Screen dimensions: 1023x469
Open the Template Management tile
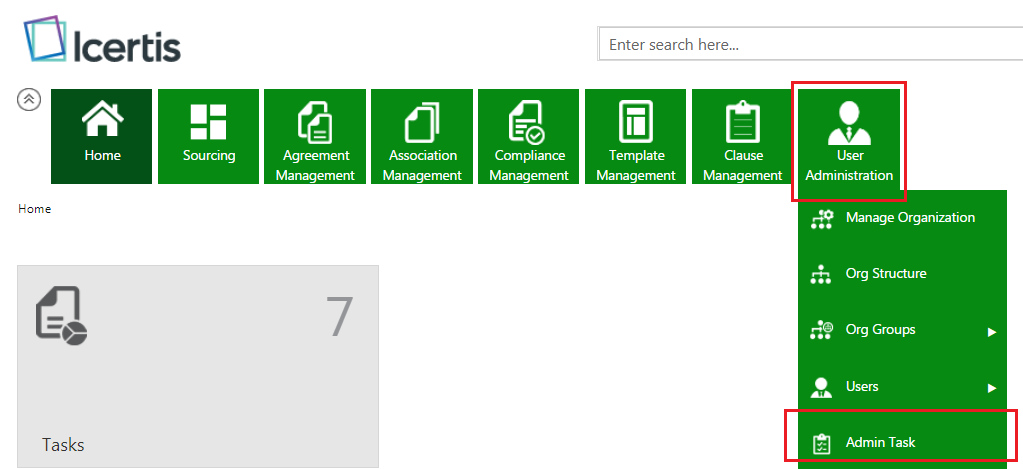tap(636, 136)
